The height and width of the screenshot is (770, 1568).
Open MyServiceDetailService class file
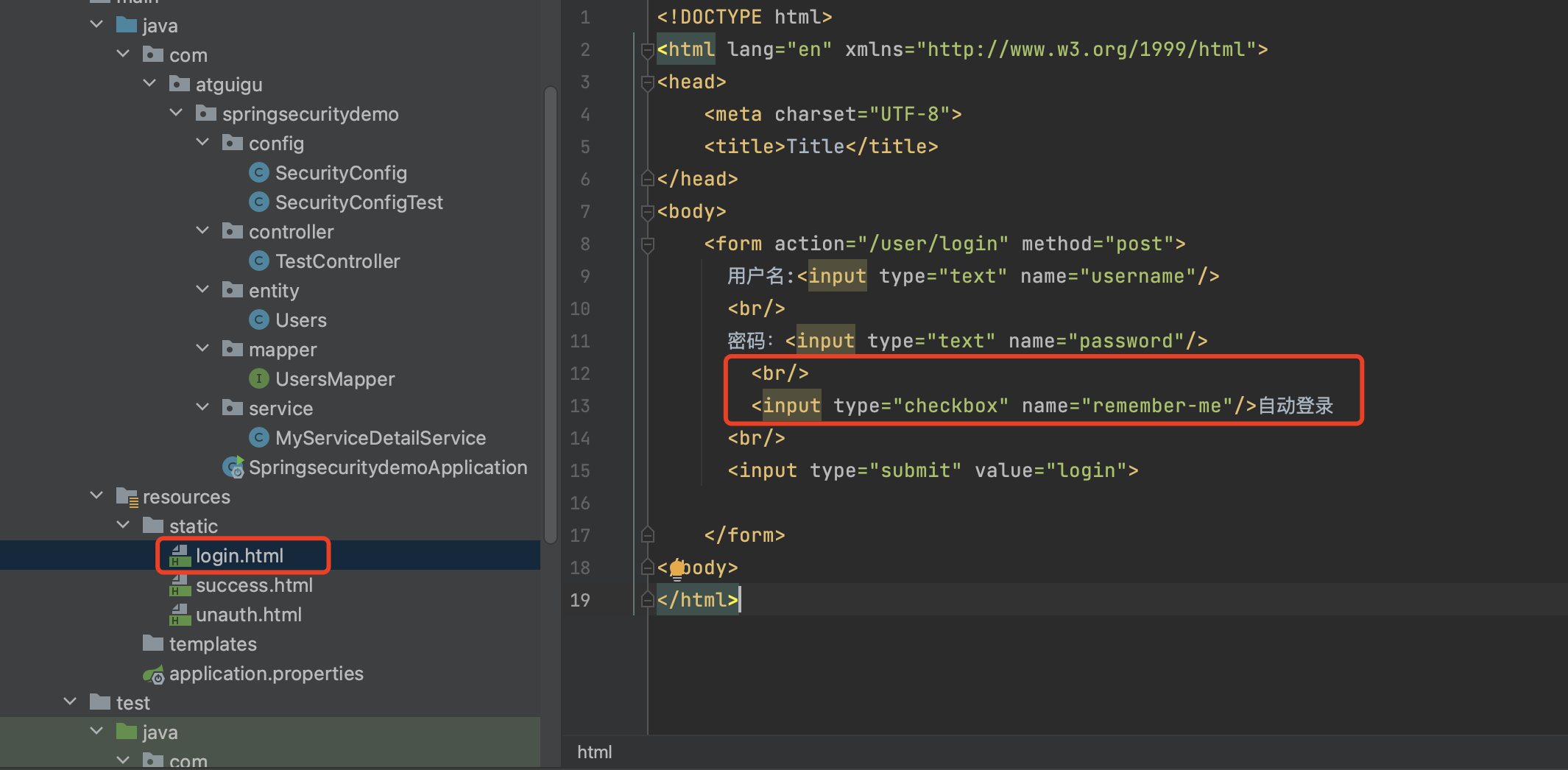point(380,438)
